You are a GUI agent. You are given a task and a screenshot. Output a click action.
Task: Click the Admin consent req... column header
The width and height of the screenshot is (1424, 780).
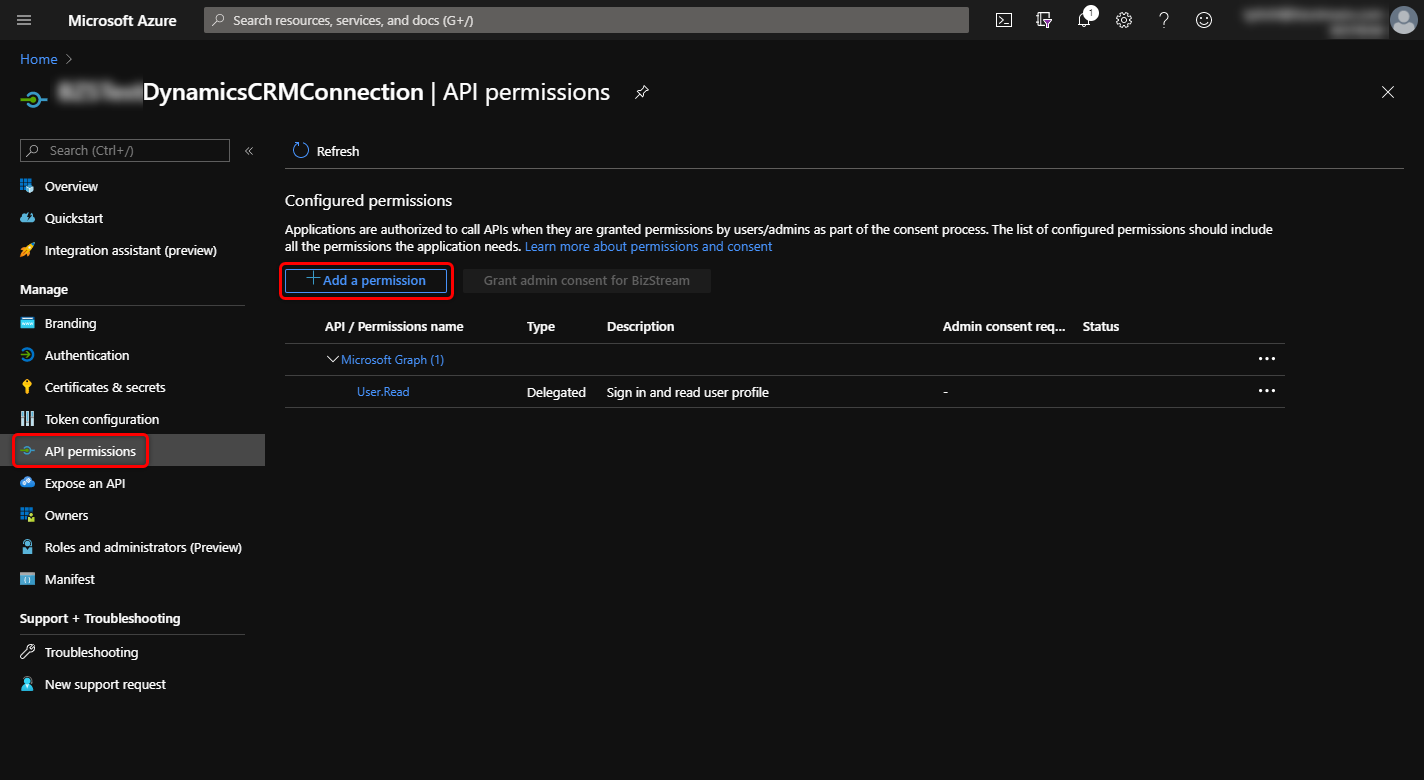pyautogui.click(x=1004, y=326)
